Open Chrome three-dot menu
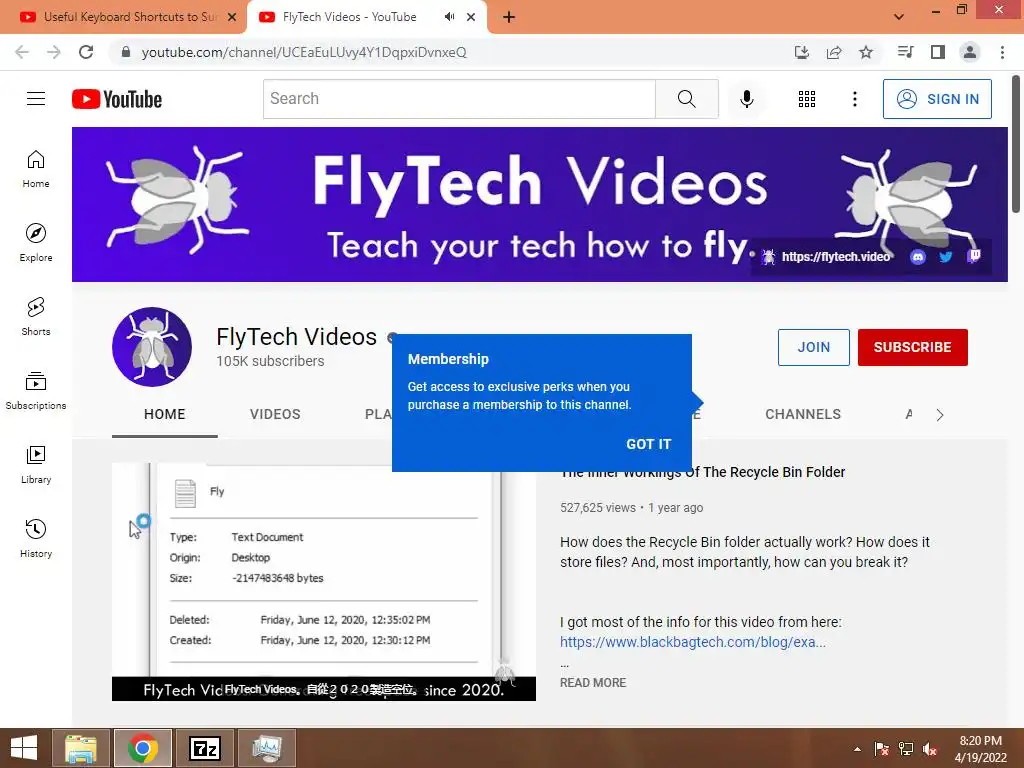 point(1002,52)
